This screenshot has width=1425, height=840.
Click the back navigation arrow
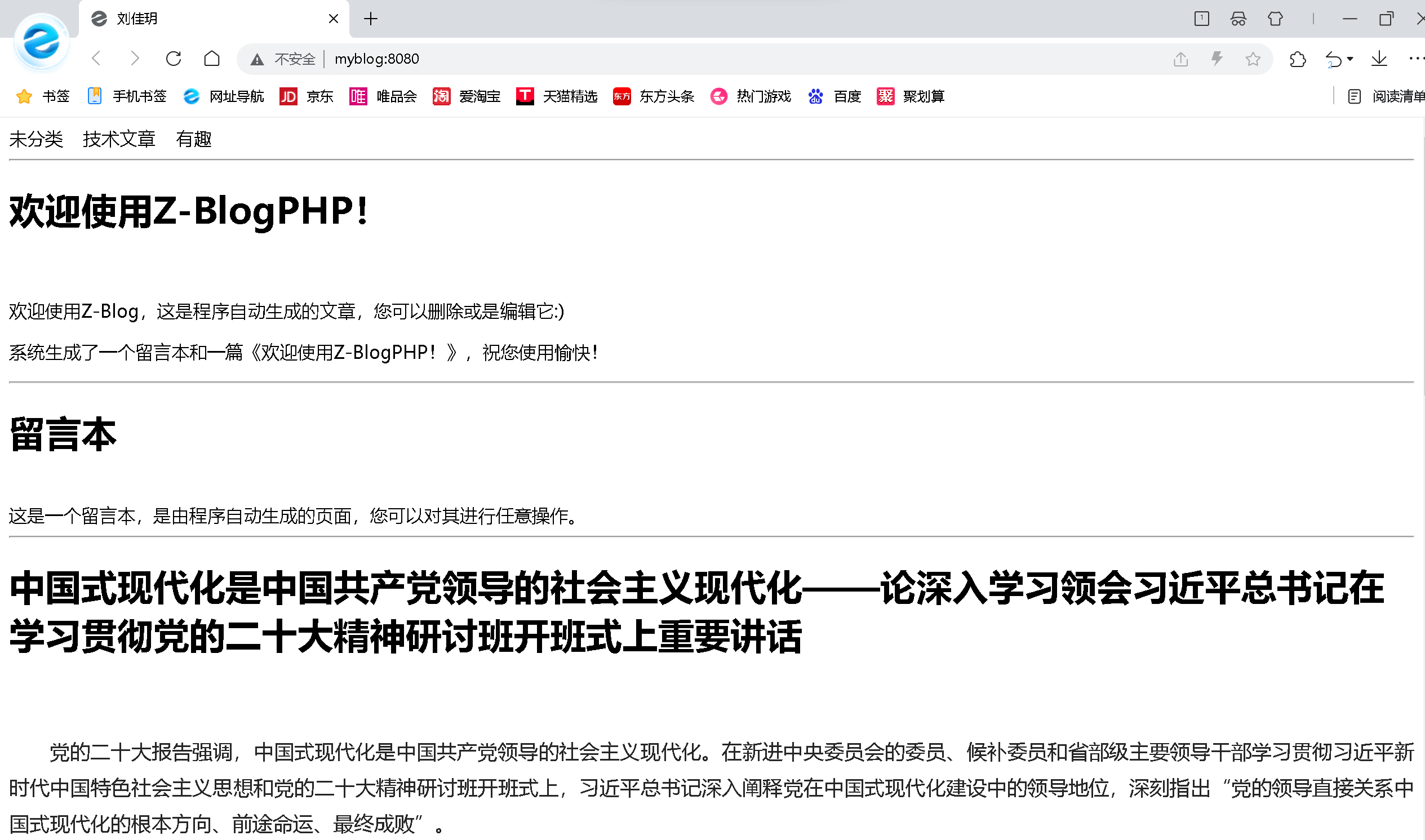[x=96, y=58]
